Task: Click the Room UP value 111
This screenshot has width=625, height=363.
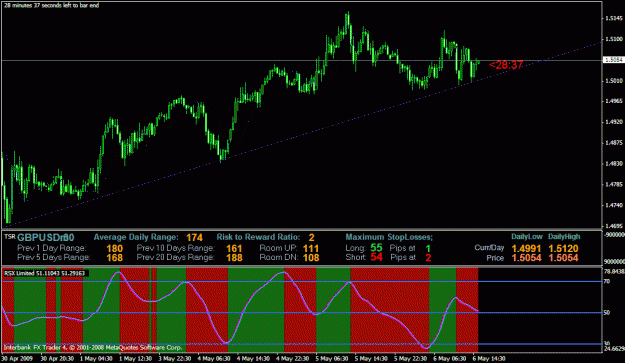Action: tap(311, 249)
